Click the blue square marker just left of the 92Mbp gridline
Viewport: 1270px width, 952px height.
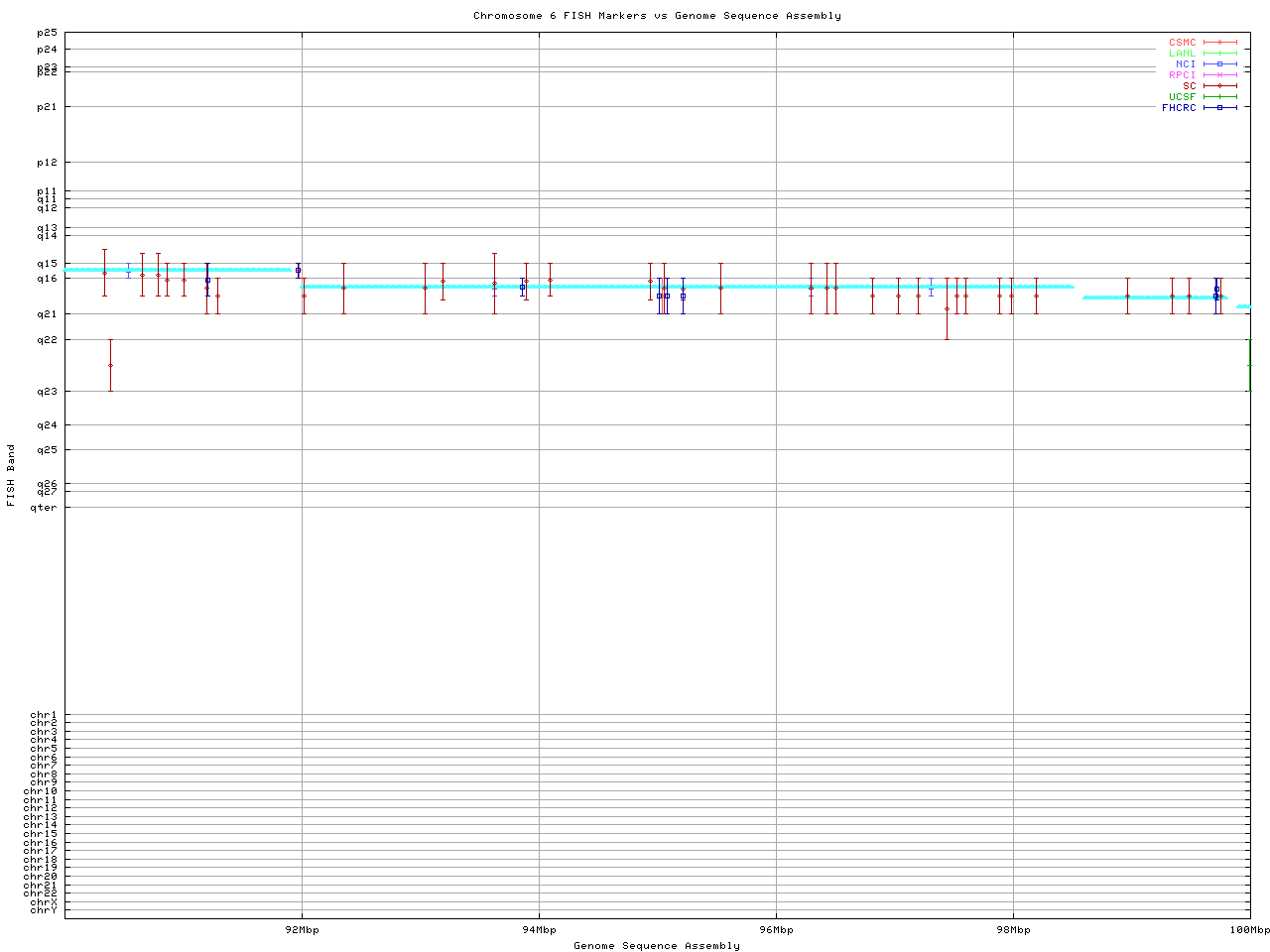click(298, 270)
